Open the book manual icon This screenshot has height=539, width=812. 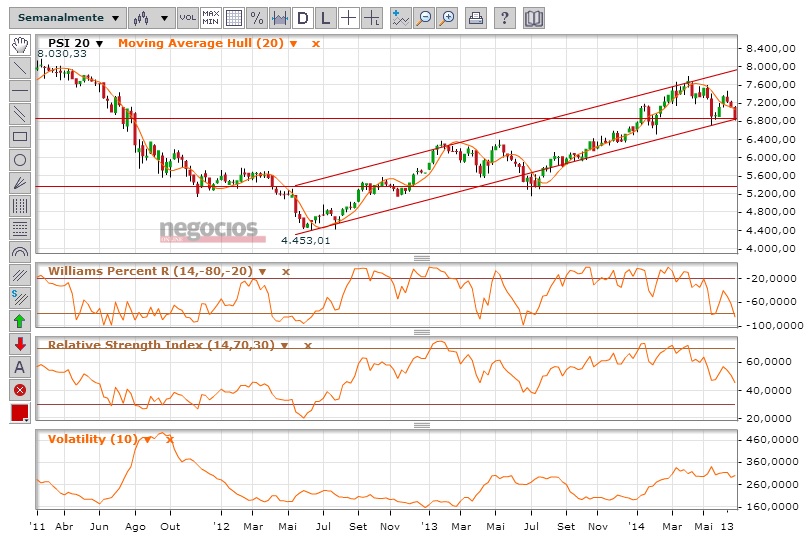point(533,18)
